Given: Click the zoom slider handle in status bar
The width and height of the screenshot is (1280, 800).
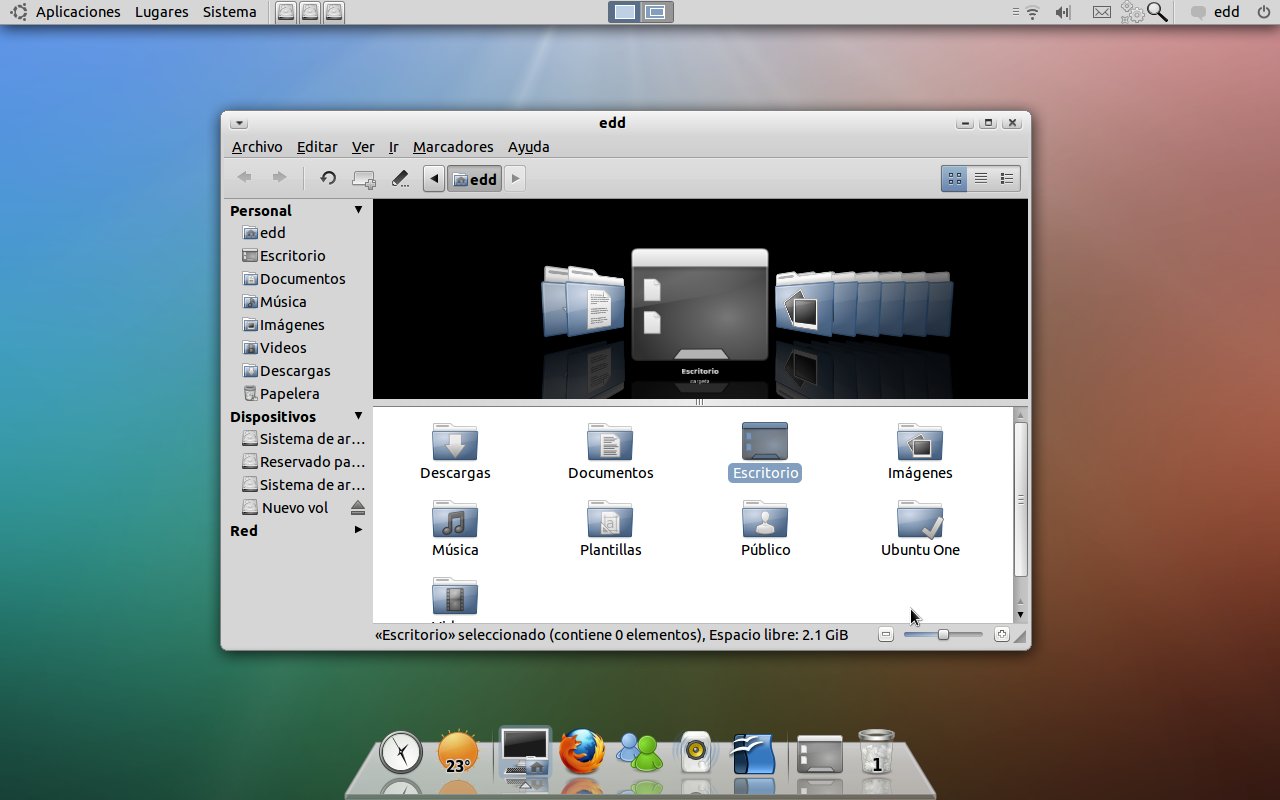Looking at the screenshot, I should tap(943, 635).
